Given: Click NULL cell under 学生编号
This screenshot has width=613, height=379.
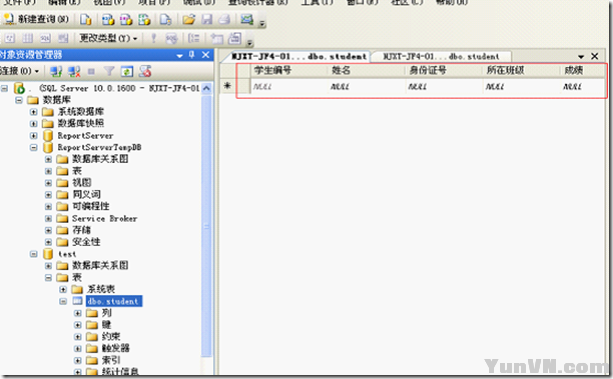Looking at the screenshot, I should [x=289, y=86].
